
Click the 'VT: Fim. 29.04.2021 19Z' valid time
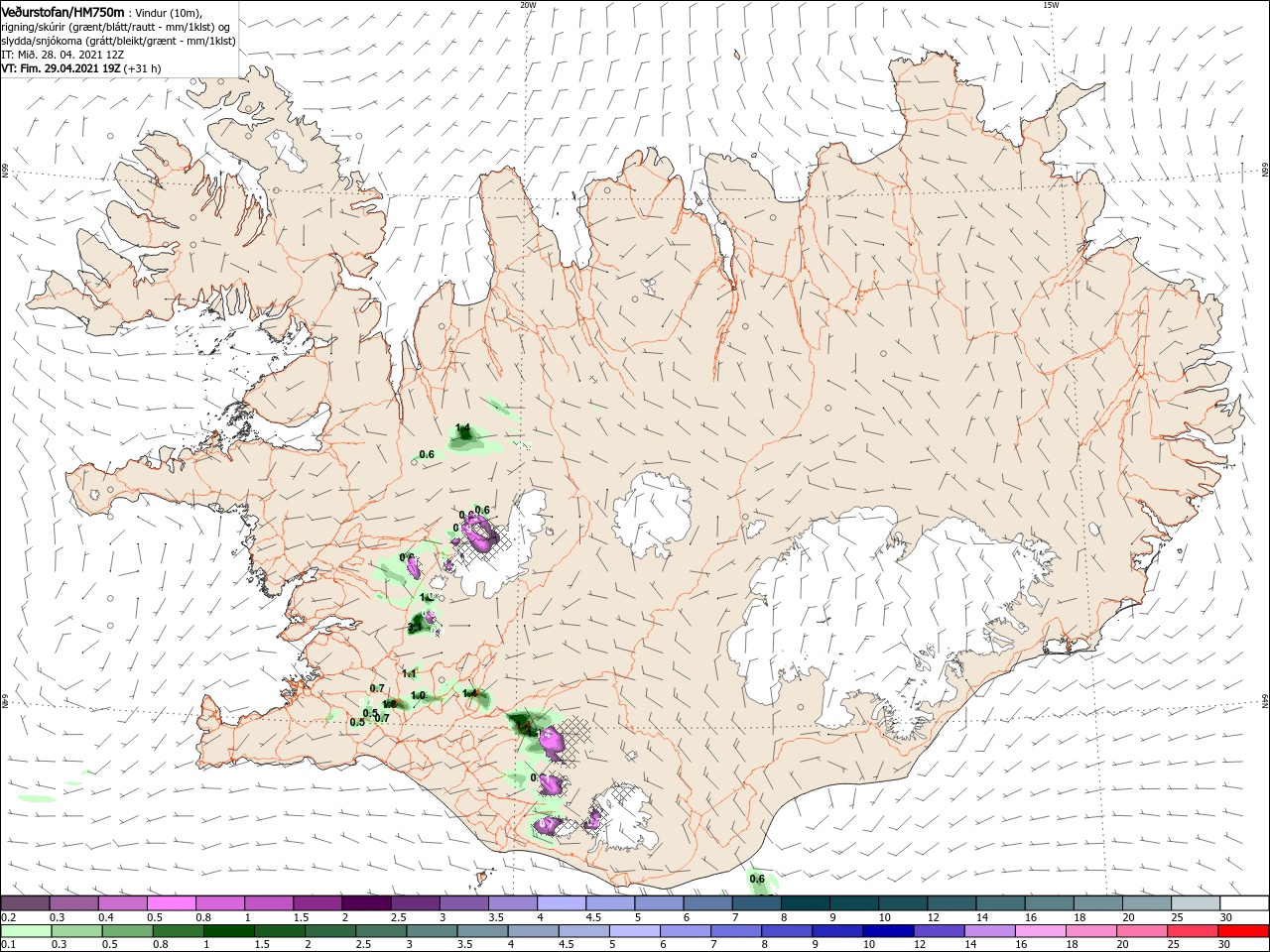(x=61, y=68)
